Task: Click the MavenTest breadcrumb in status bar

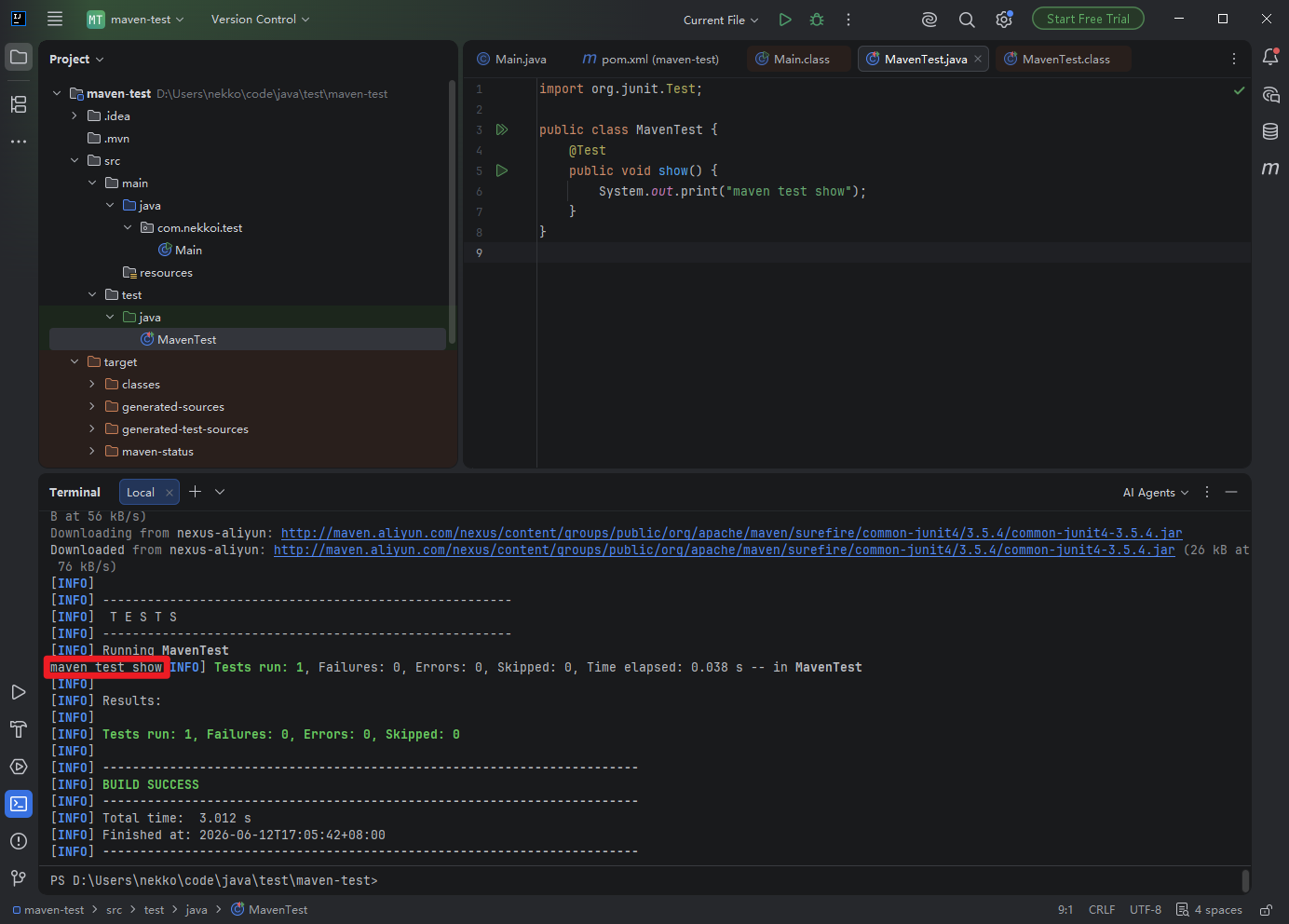Action: tap(269, 910)
